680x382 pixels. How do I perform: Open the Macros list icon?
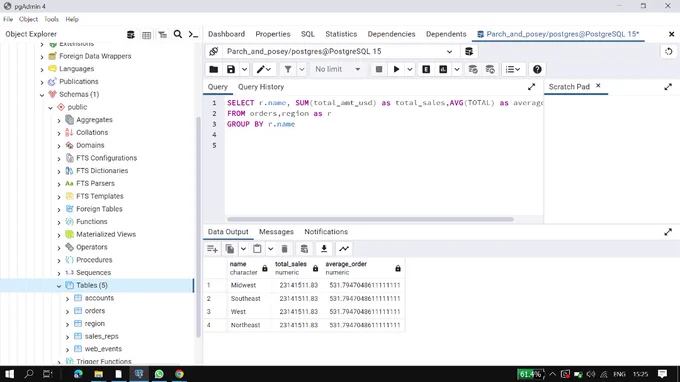(513, 69)
